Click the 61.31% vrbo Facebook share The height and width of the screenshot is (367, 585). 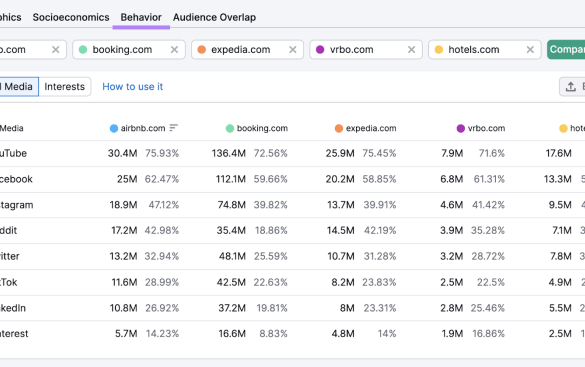489,179
